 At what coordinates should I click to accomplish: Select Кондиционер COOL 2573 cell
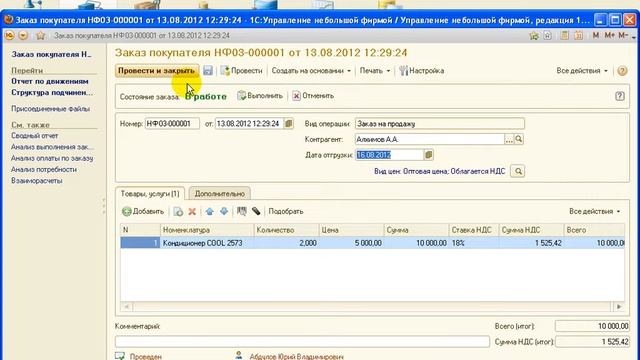[x=207, y=243]
